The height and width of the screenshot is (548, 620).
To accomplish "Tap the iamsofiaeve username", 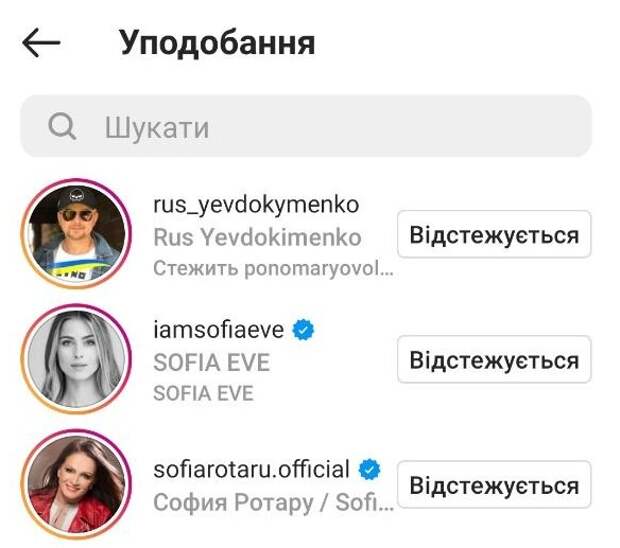I will point(219,330).
